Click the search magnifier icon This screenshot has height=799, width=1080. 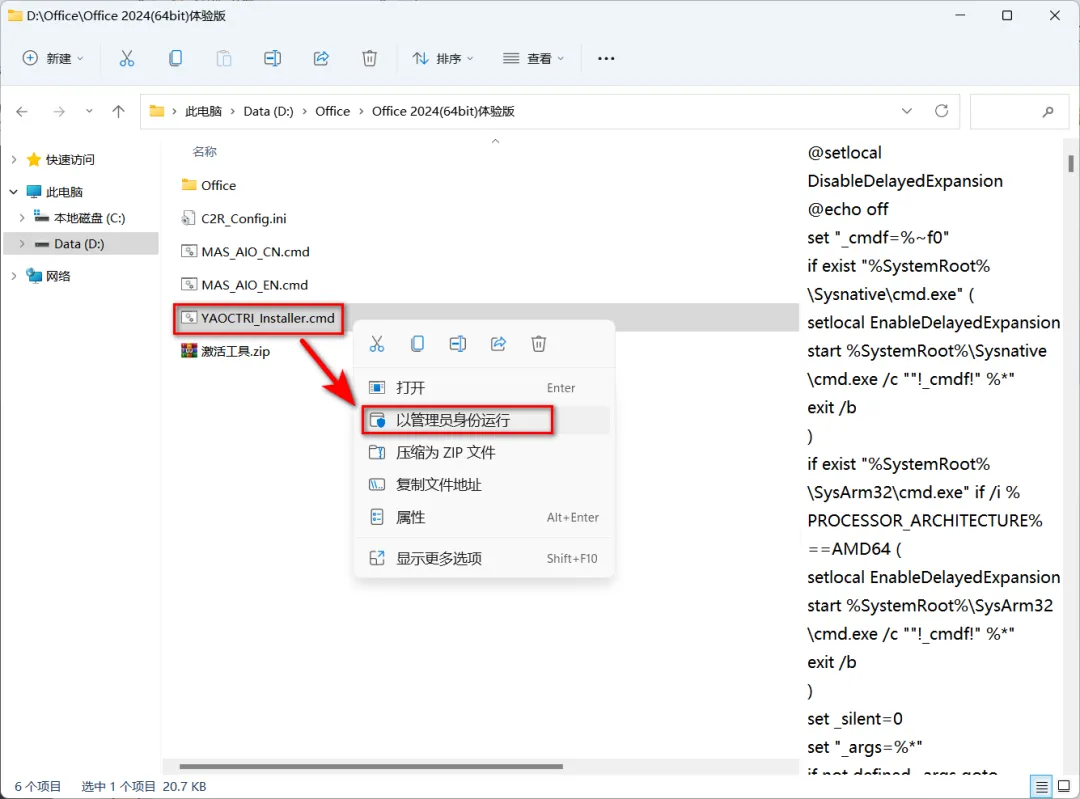pos(1048,112)
